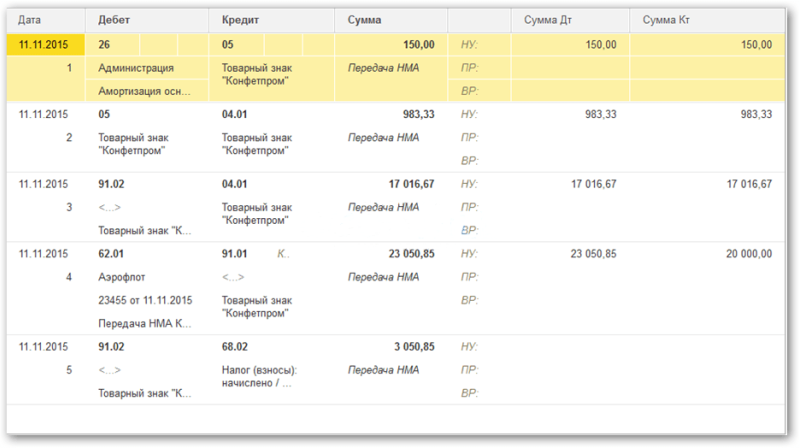Viewport: 800px width, 448px height.
Task: Select credit account 68.02 in entry 5
Action: click(x=234, y=347)
